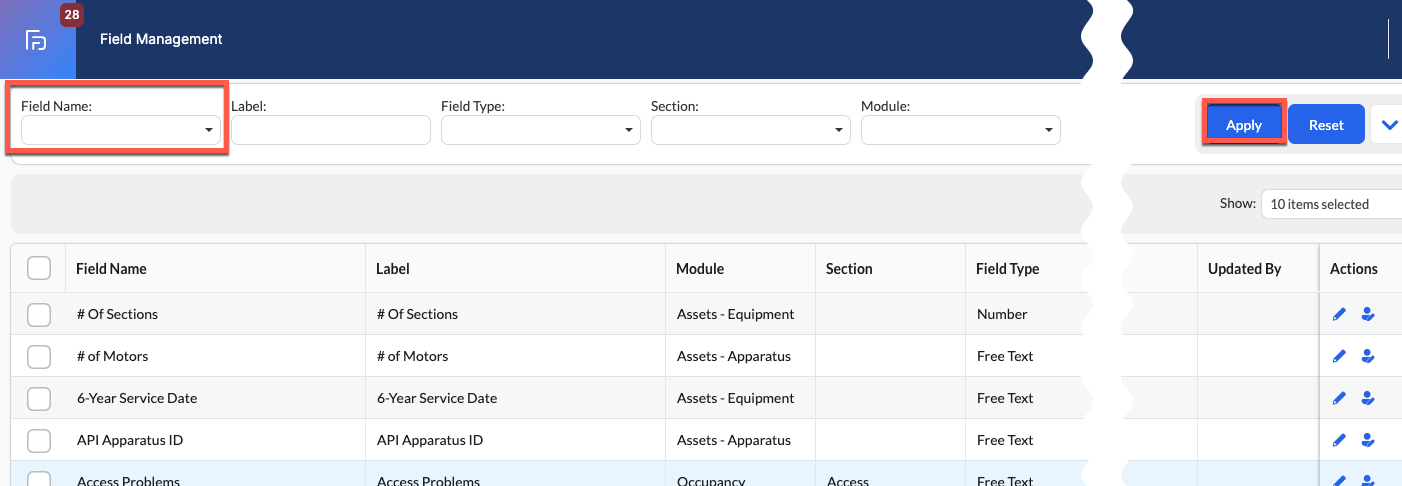
Task: Click the Reset filter button
Action: [1326, 125]
